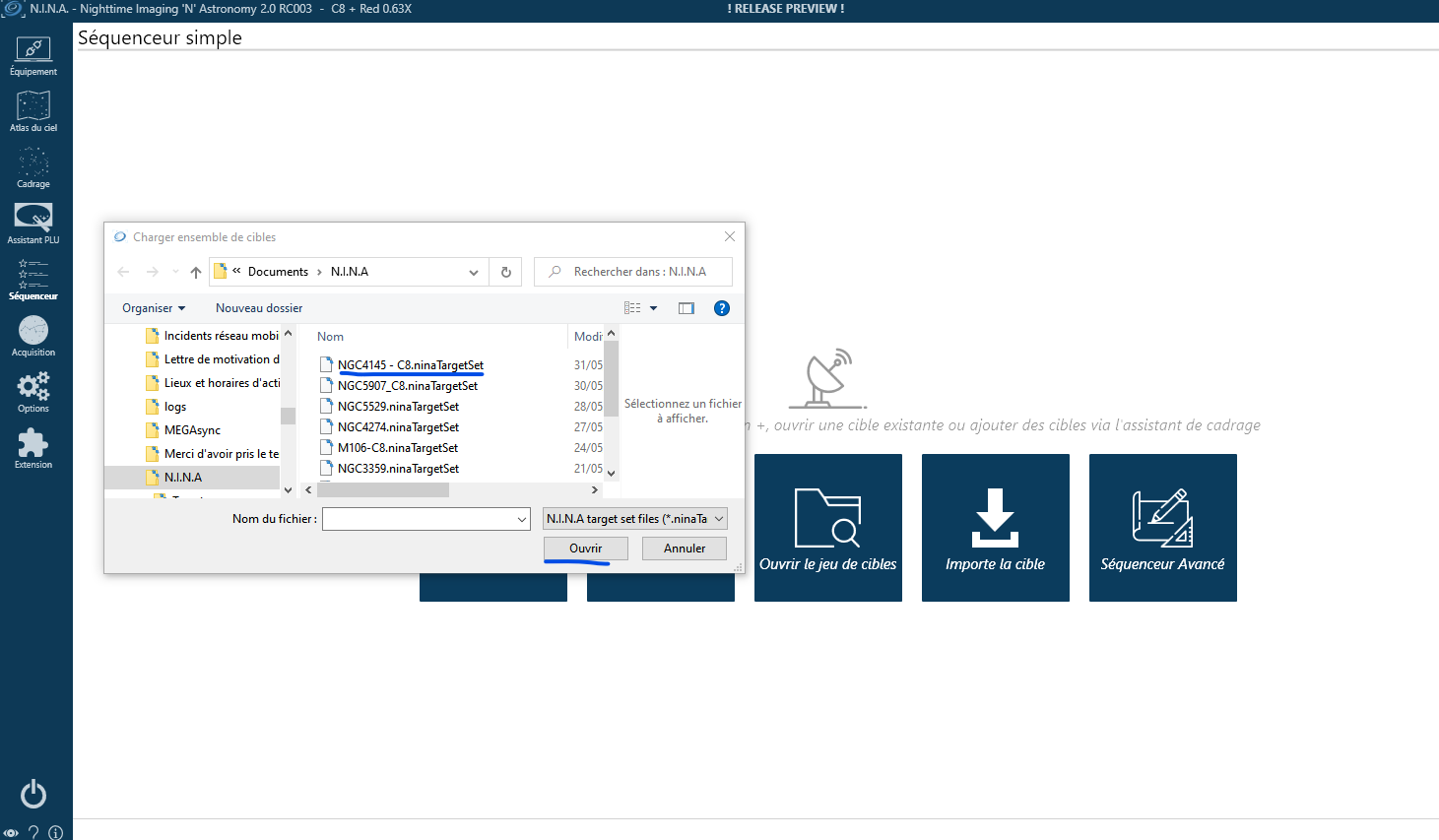Create a Nouveau dossier

[259, 308]
